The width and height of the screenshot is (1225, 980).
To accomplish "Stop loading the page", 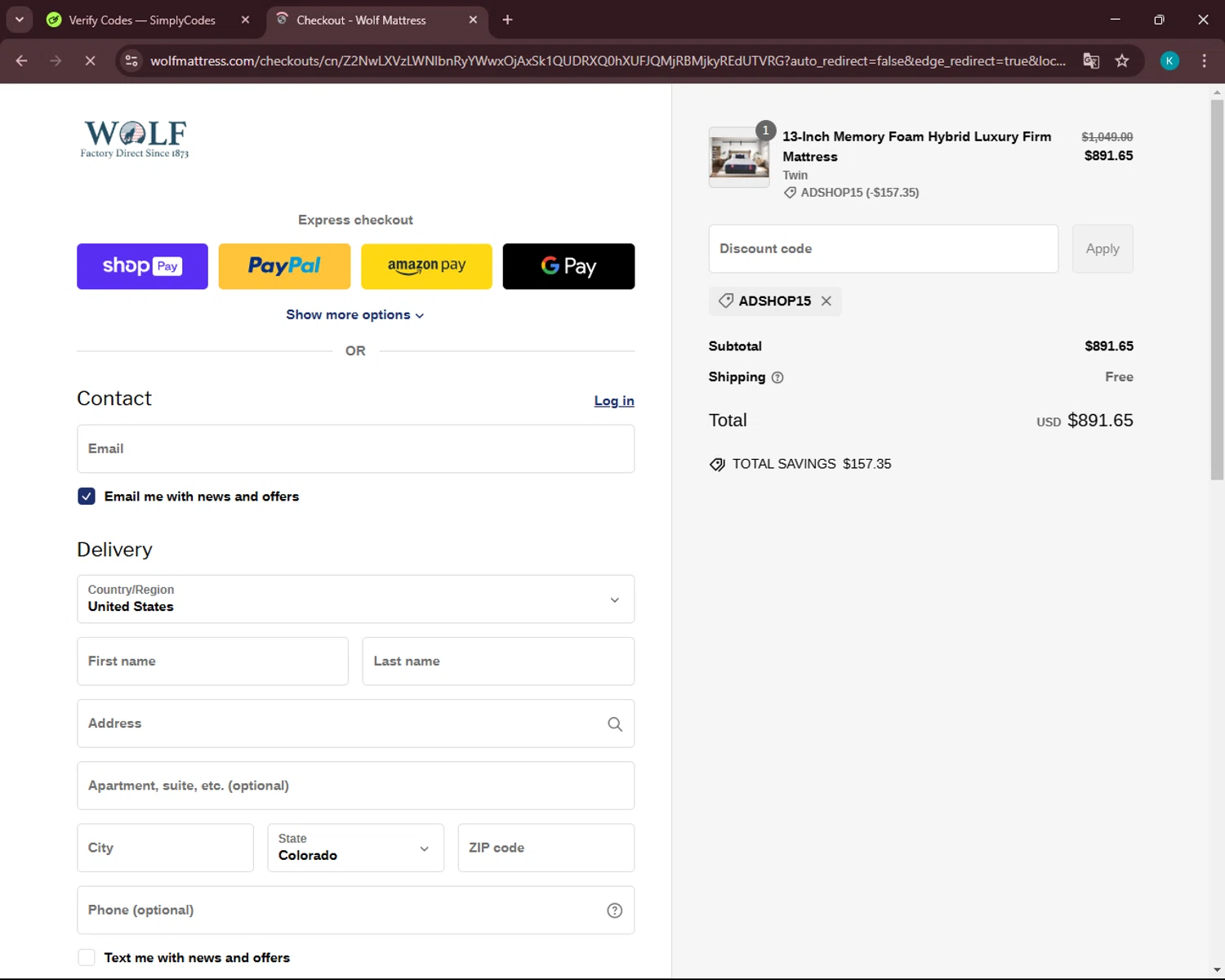I will coord(90,60).
